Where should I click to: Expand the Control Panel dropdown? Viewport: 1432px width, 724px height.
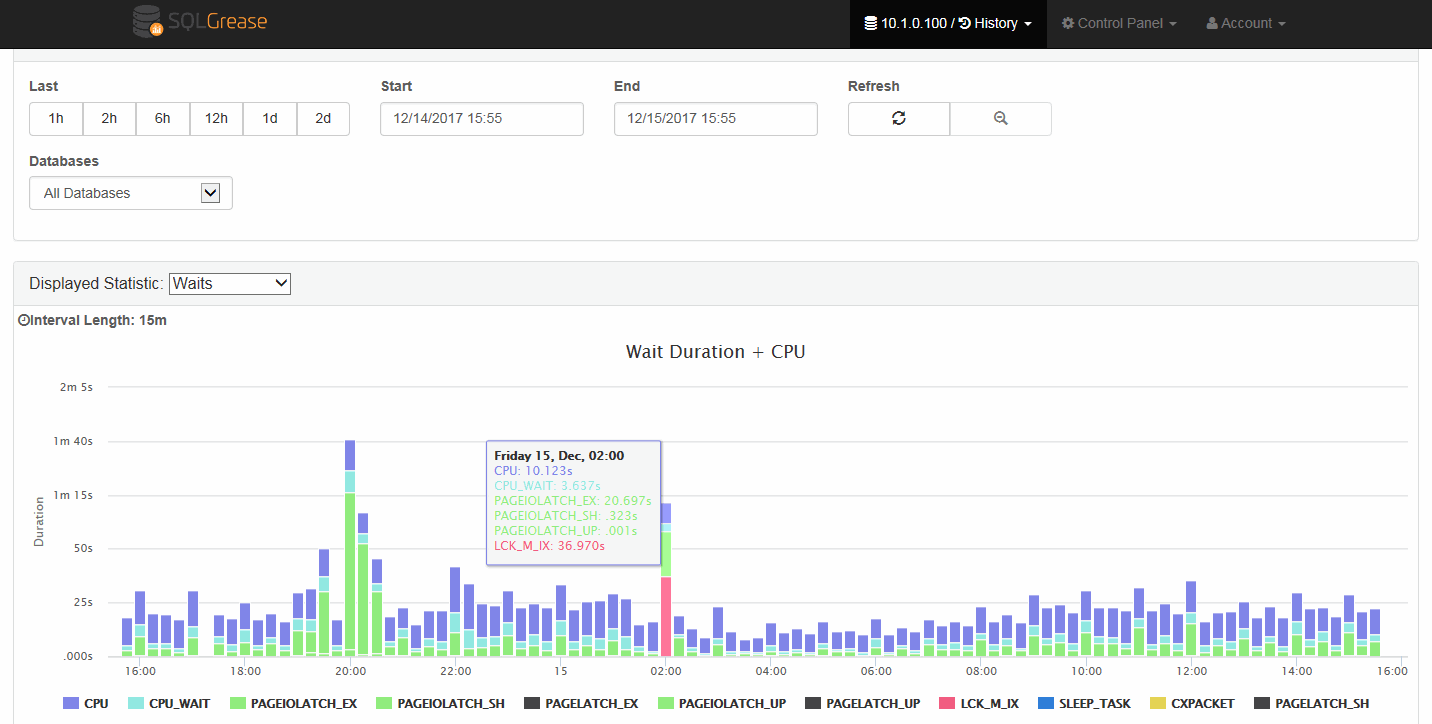pos(1117,22)
